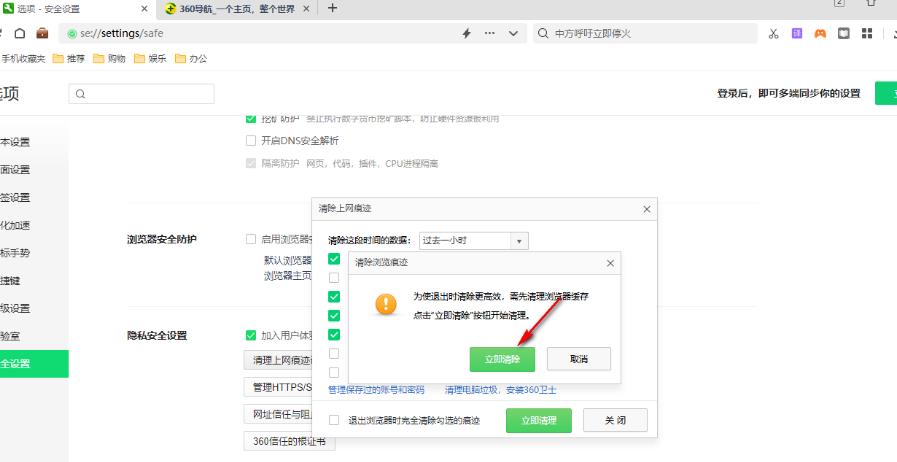Close the 清除浏览痕迹 prompt with X
Screen dimensions: 897x462
click(x=610, y=263)
